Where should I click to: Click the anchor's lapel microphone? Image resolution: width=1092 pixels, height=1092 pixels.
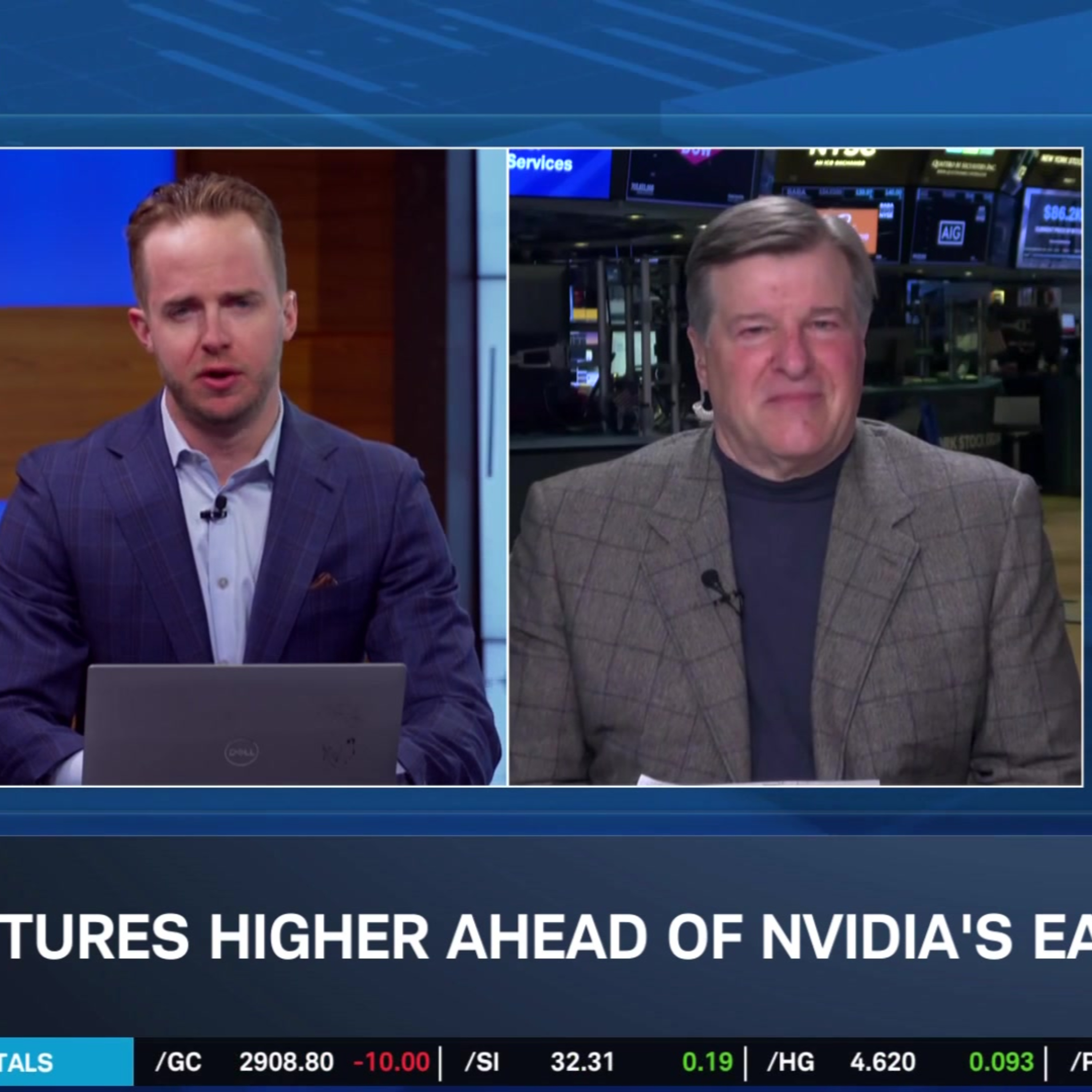pos(215,509)
